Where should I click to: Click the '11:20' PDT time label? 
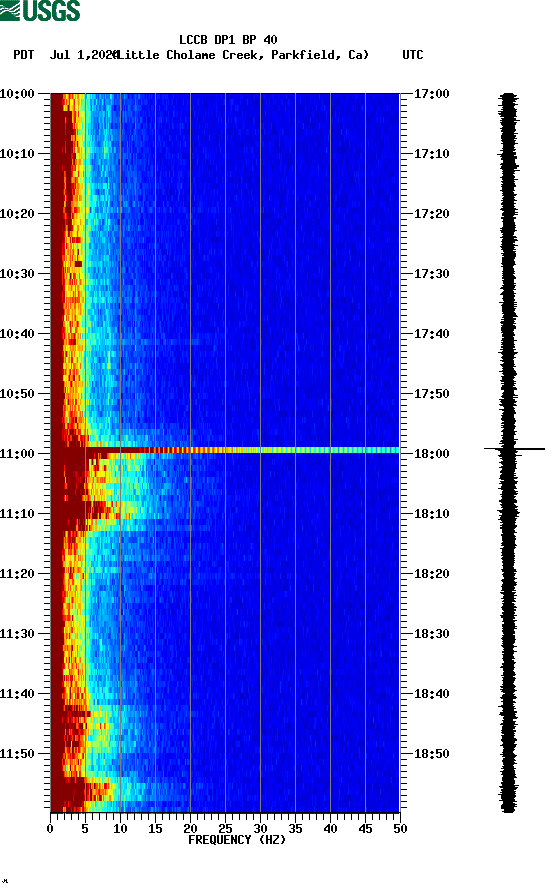point(17,573)
